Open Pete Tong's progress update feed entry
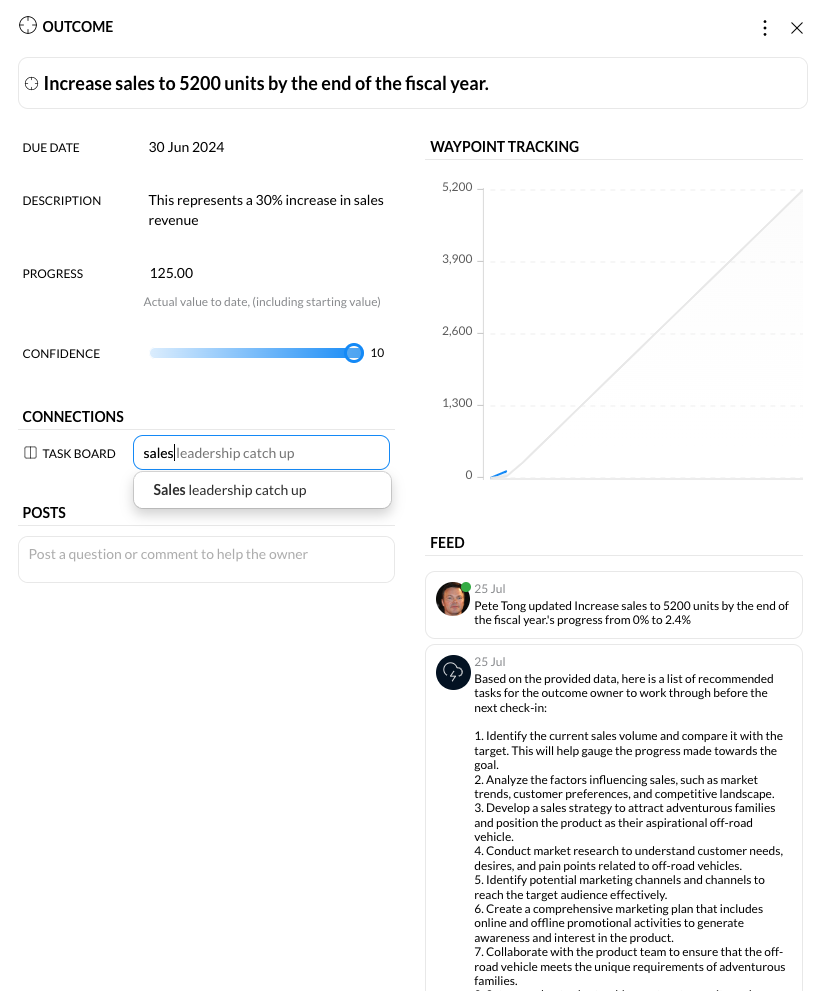The image size is (822, 991). [613, 605]
